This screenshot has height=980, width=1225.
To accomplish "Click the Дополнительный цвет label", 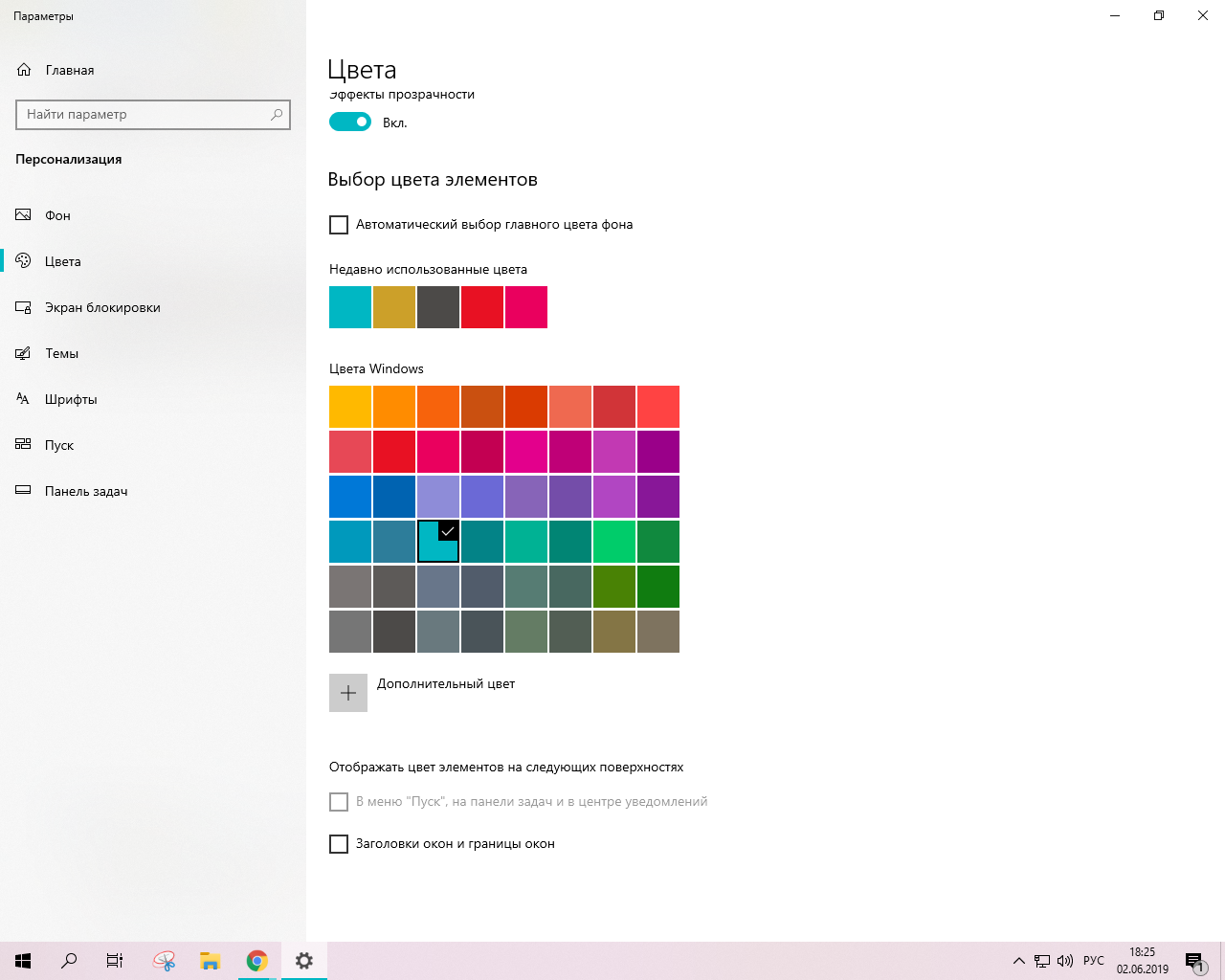I will point(446,684).
